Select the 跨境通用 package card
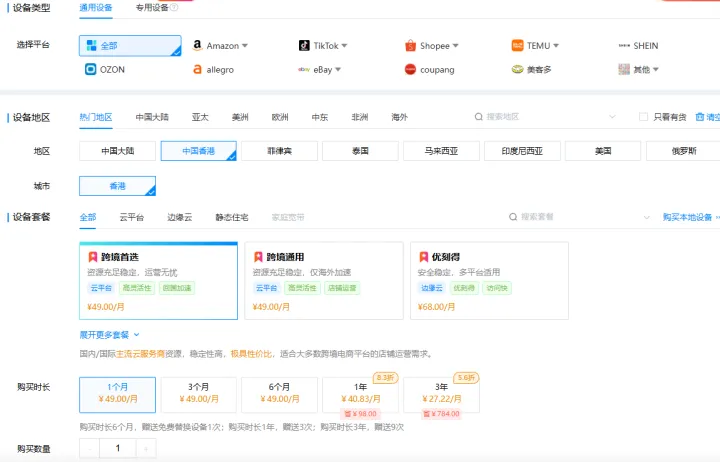Viewport: 720px width, 462px height. pos(324,281)
